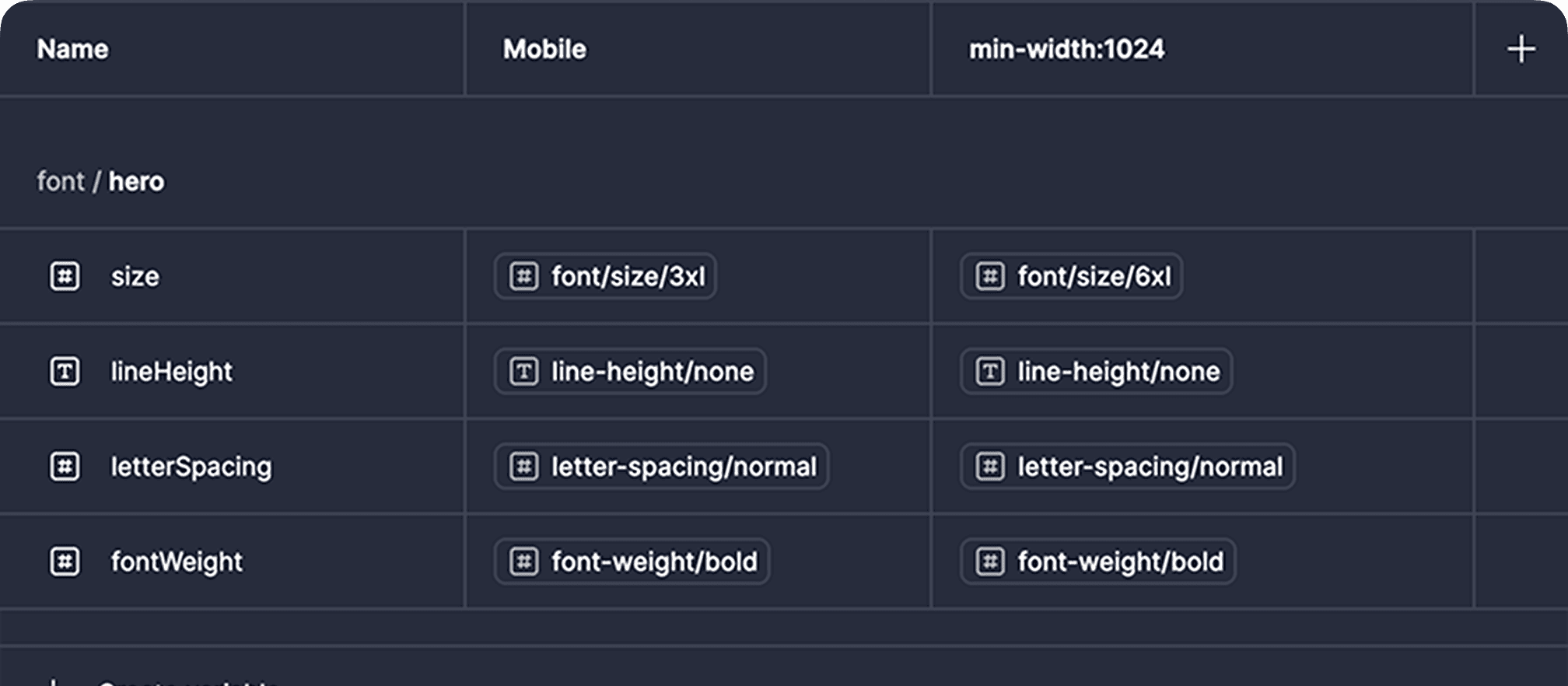Click the icon in the font-weight/bold min-width token
This screenshot has width=1568, height=686.
tap(989, 562)
